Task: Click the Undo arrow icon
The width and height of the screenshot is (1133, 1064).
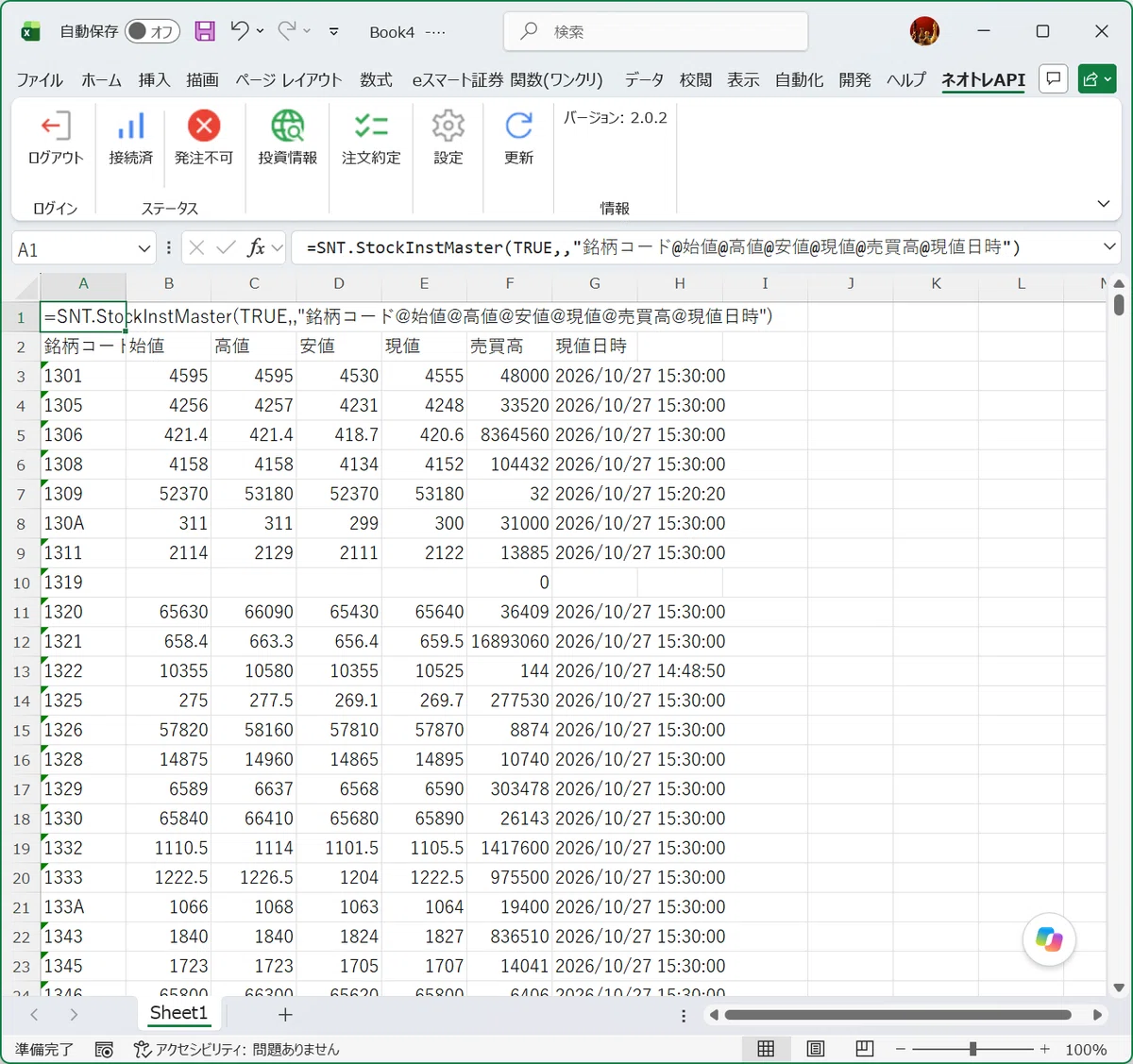Action: pos(240,31)
